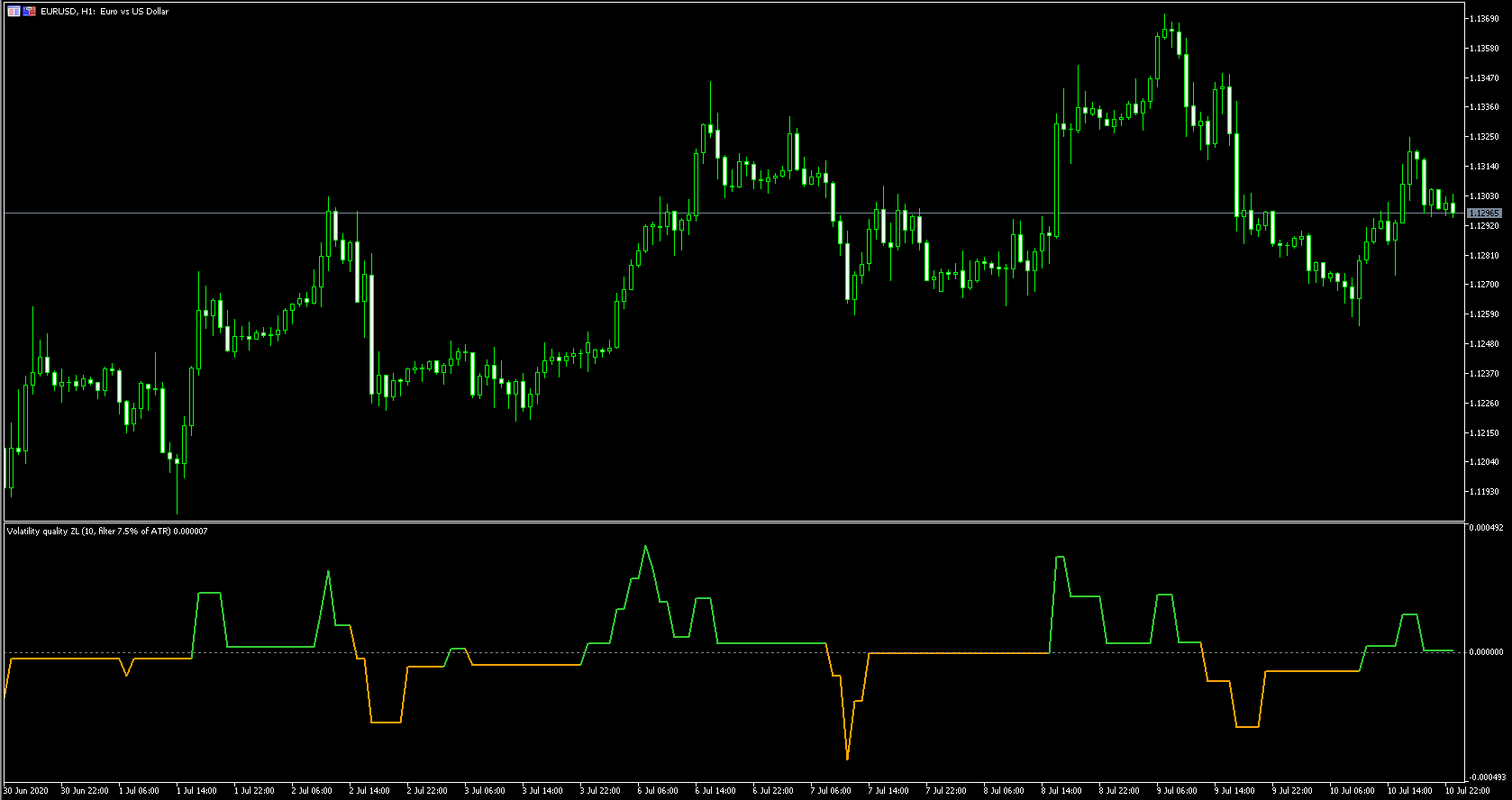Click price scale value 1.13580
1512x800 pixels.
click(1484, 49)
